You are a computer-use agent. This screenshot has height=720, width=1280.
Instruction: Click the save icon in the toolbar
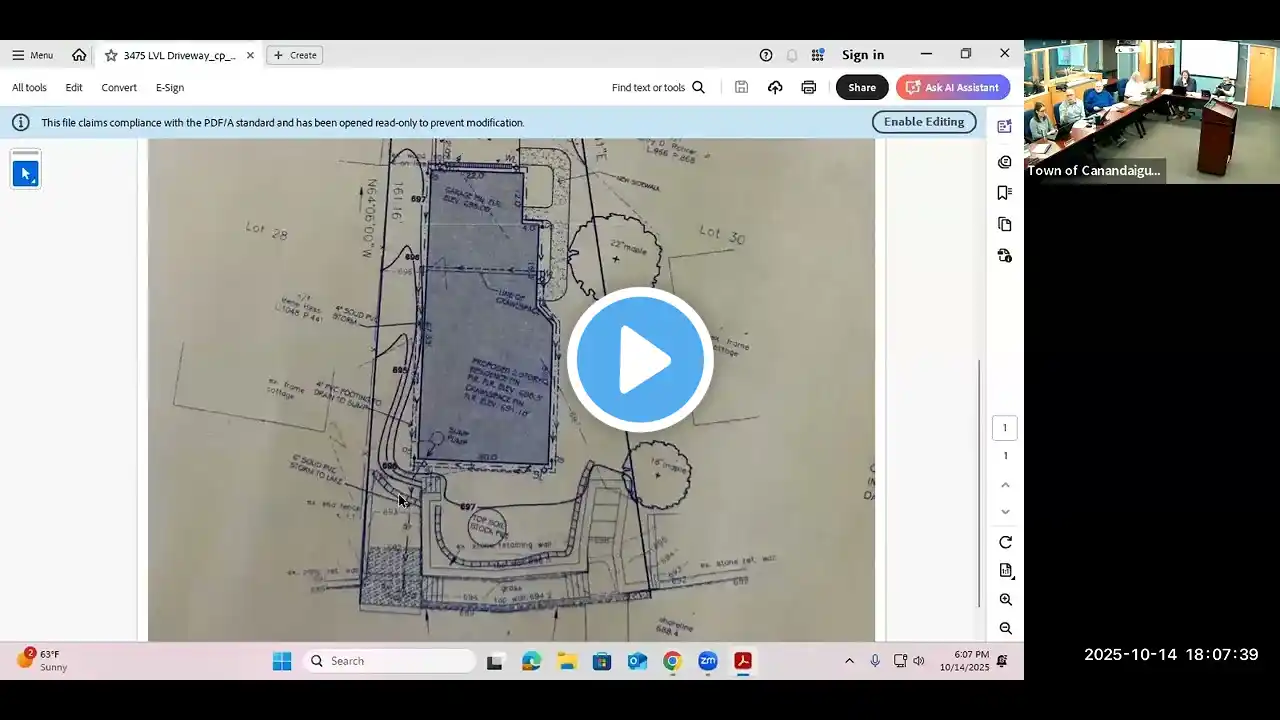point(741,88)
